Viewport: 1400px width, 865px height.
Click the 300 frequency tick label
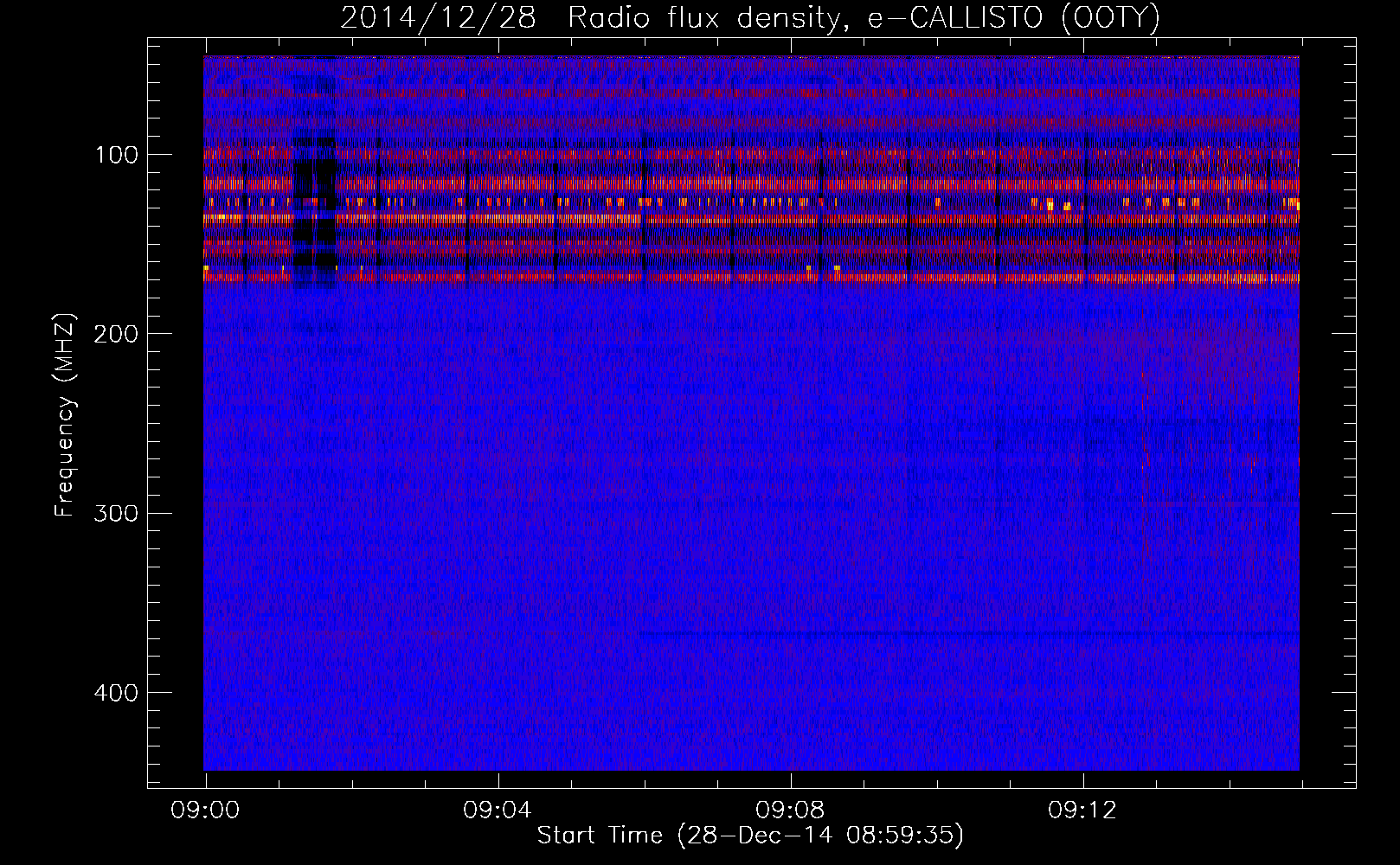(x=117, y=514)
